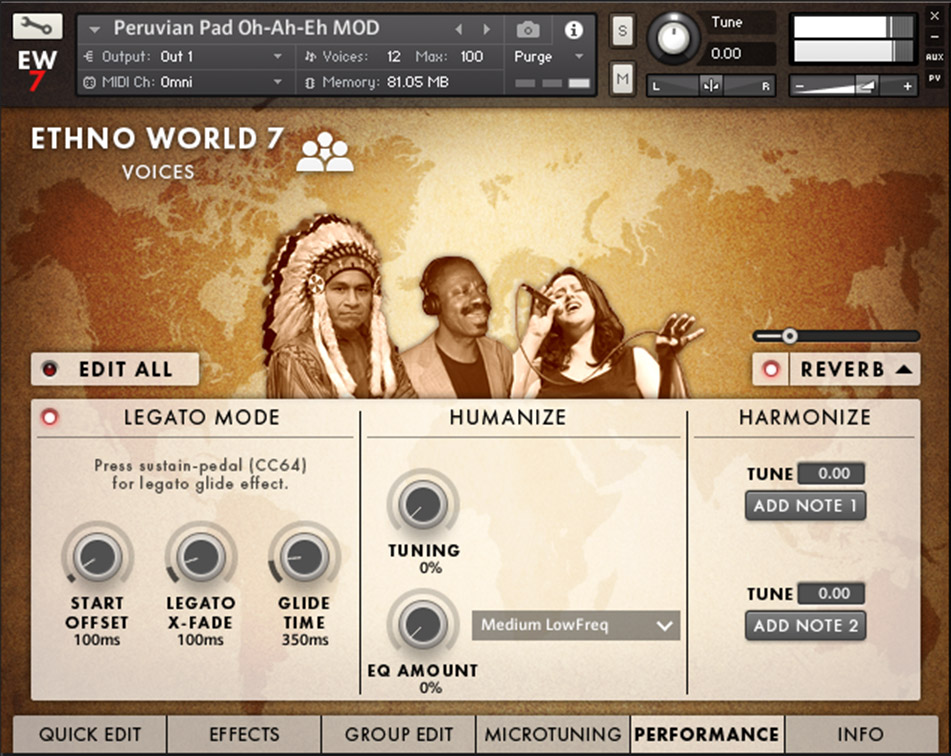Image resolution: width=951 pixels, height=756 pixels.
Task: Click the REVERB button label
Action: [x=842, y=369]
